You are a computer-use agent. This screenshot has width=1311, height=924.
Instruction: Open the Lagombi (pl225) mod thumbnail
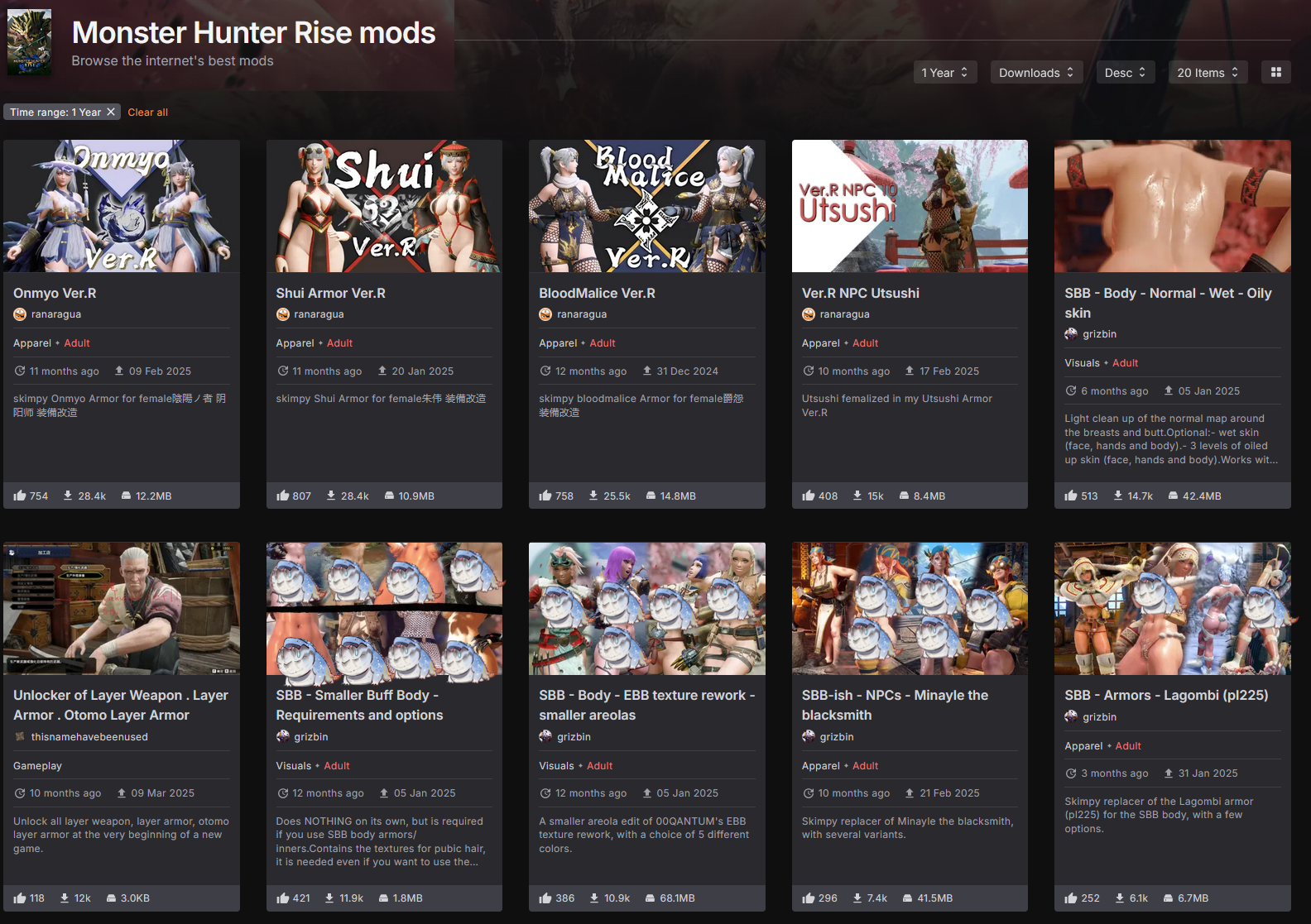pyautogui.click(x=1173, y=608)
